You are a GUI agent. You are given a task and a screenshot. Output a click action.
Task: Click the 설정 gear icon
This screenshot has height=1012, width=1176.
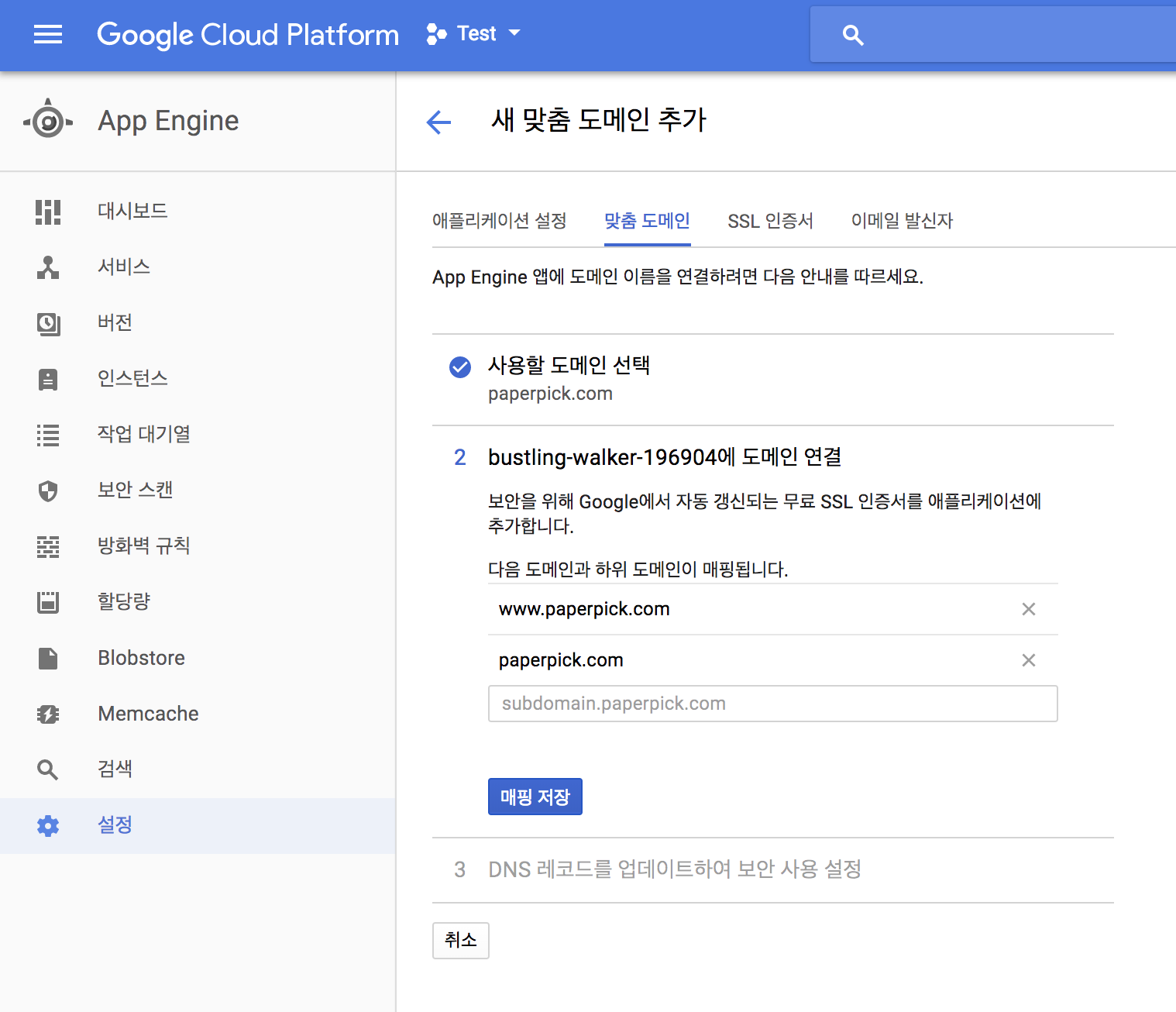coord(48,825)
